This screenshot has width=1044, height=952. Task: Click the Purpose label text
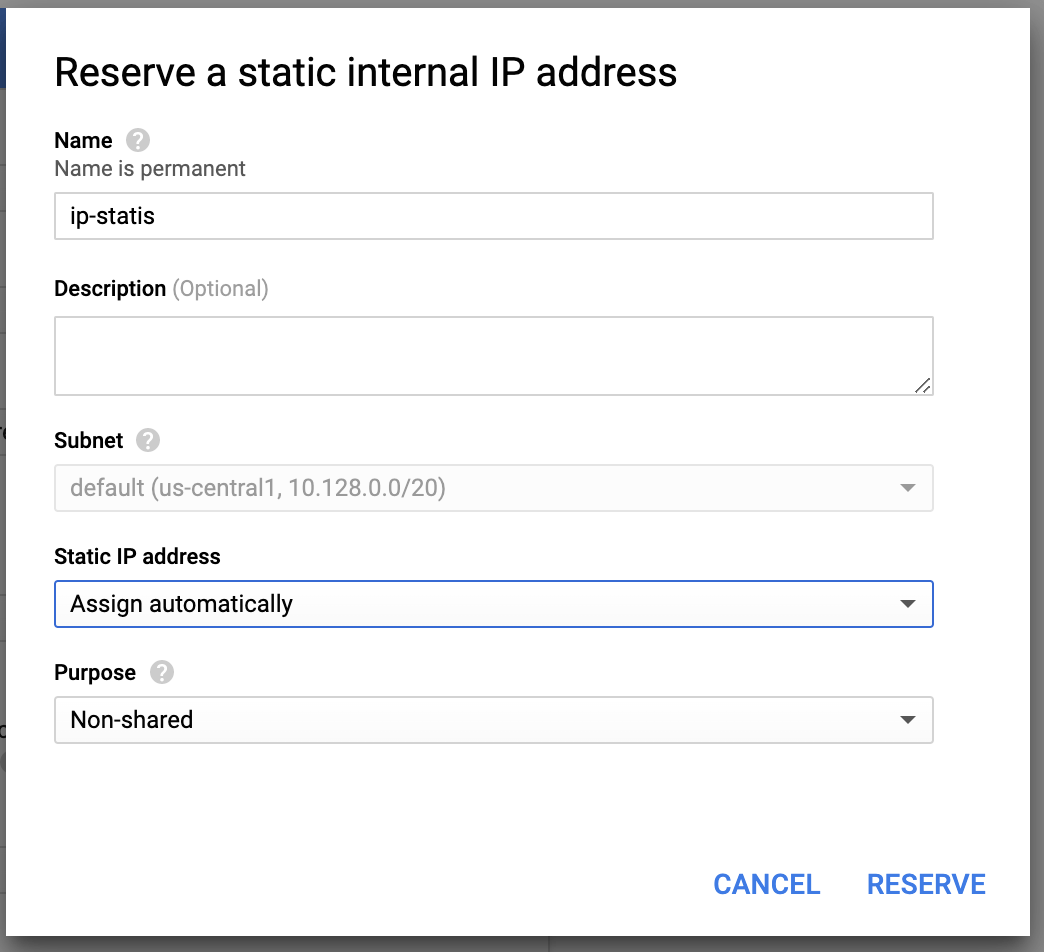(x=95, y=672)
